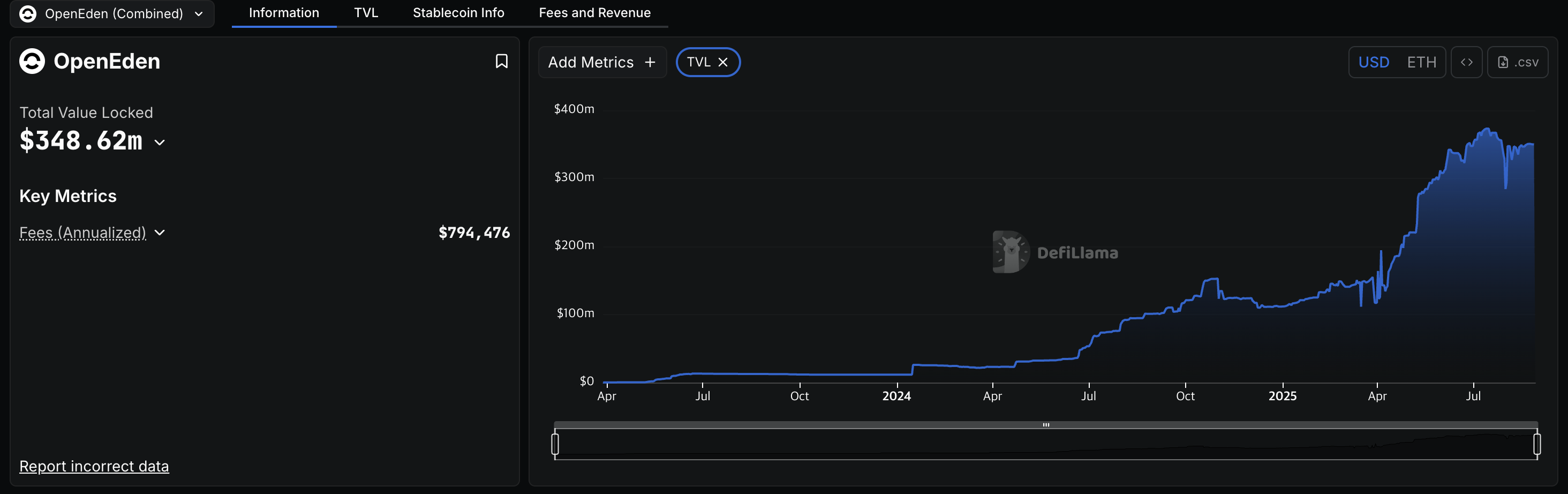Go to Stablecoin Info tab
This screenshot has width=1568, height=494.
tap(458, 13)
